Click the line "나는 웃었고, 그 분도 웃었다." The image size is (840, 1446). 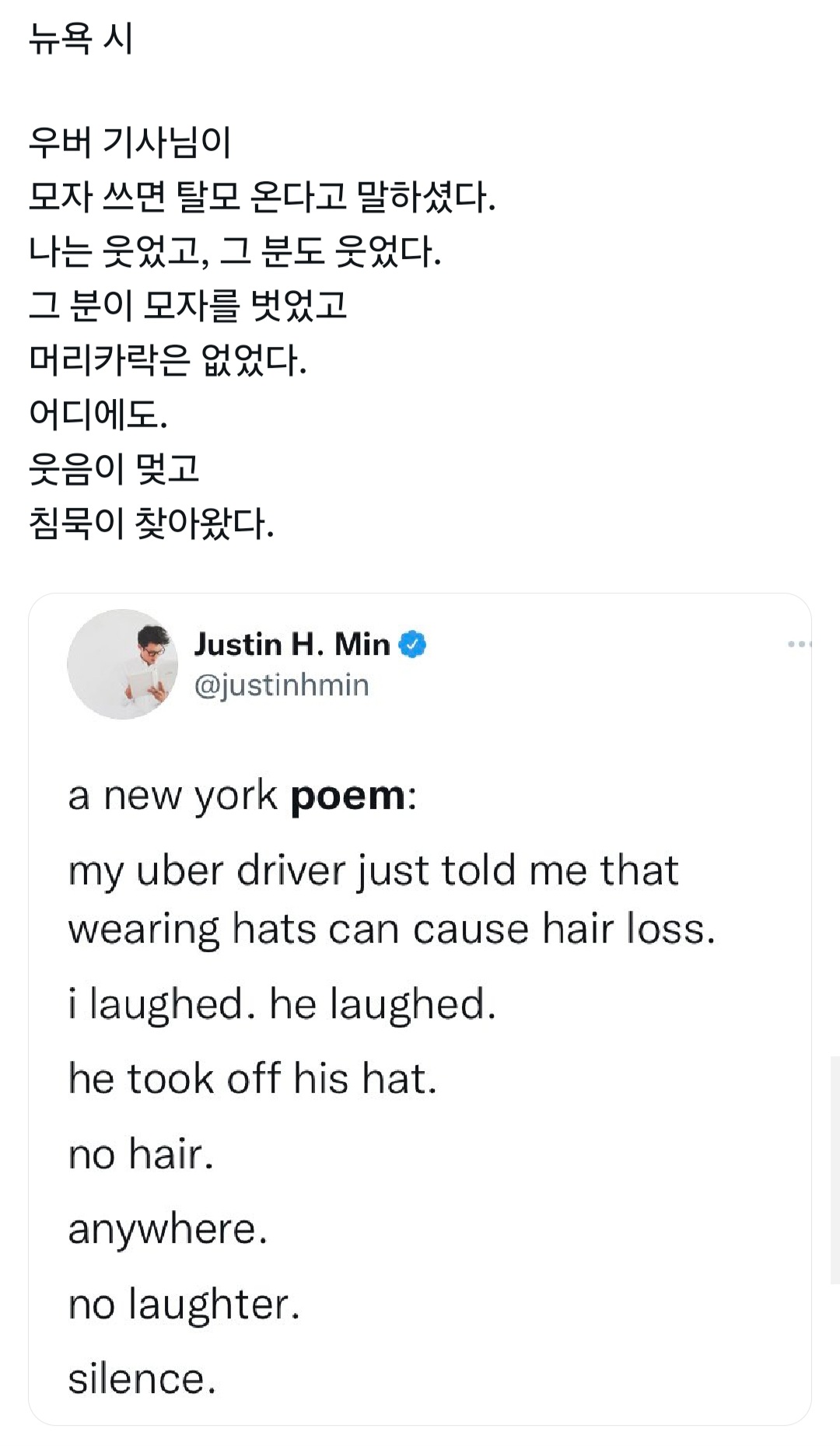point(235,251)
